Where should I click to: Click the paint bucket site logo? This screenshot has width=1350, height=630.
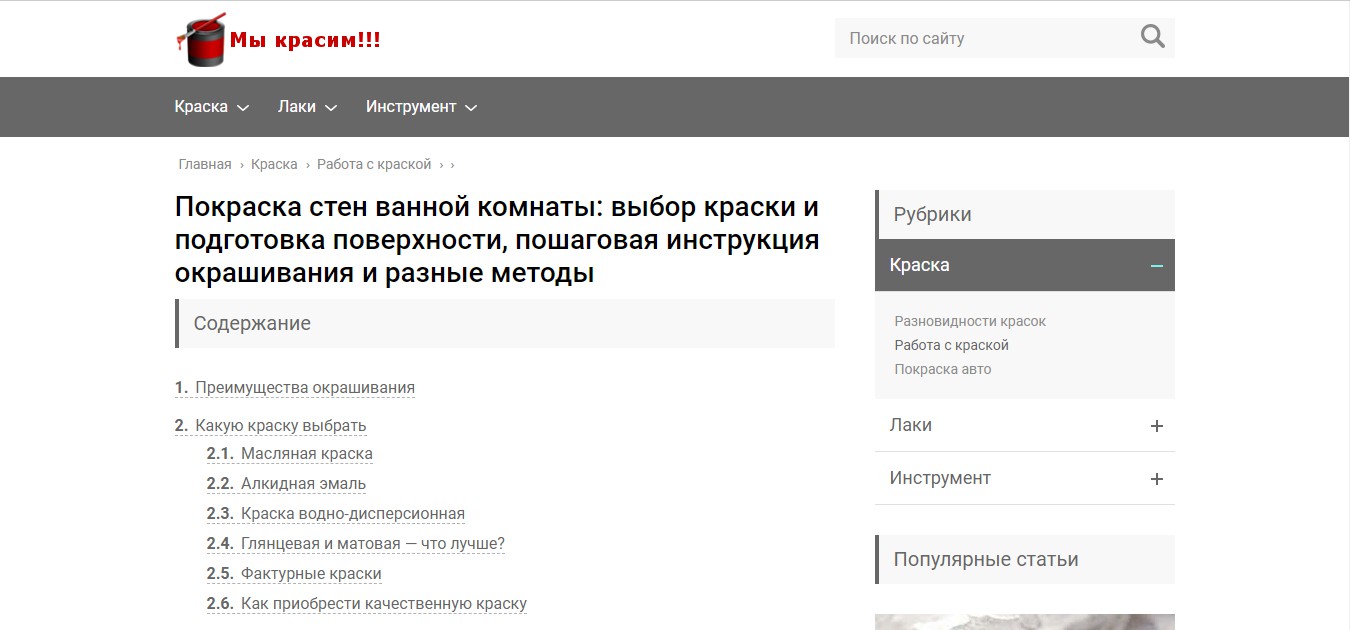pyautogui.click(x=202, y=40)
